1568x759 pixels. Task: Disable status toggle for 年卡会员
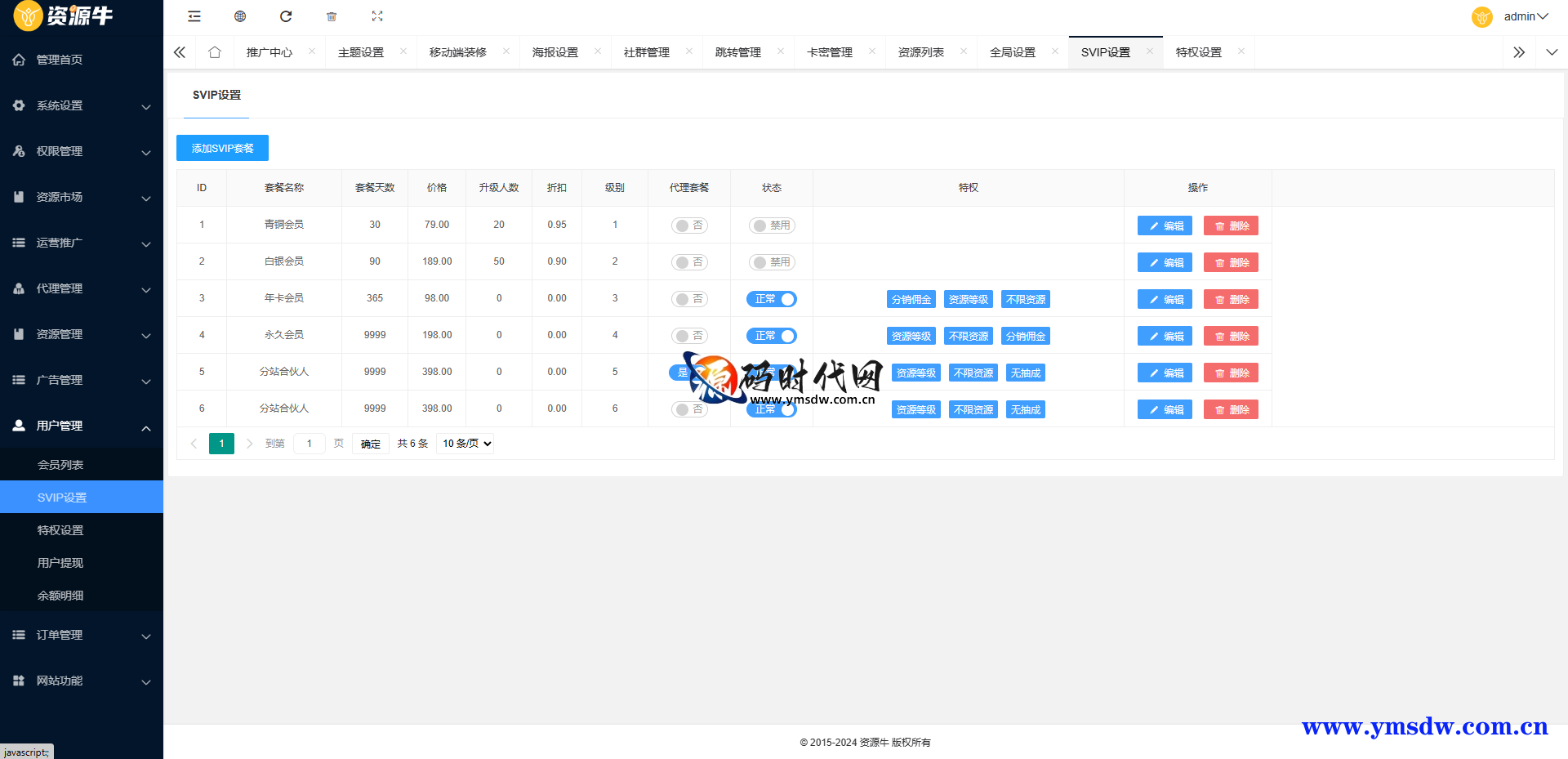[x=772, y=299]
